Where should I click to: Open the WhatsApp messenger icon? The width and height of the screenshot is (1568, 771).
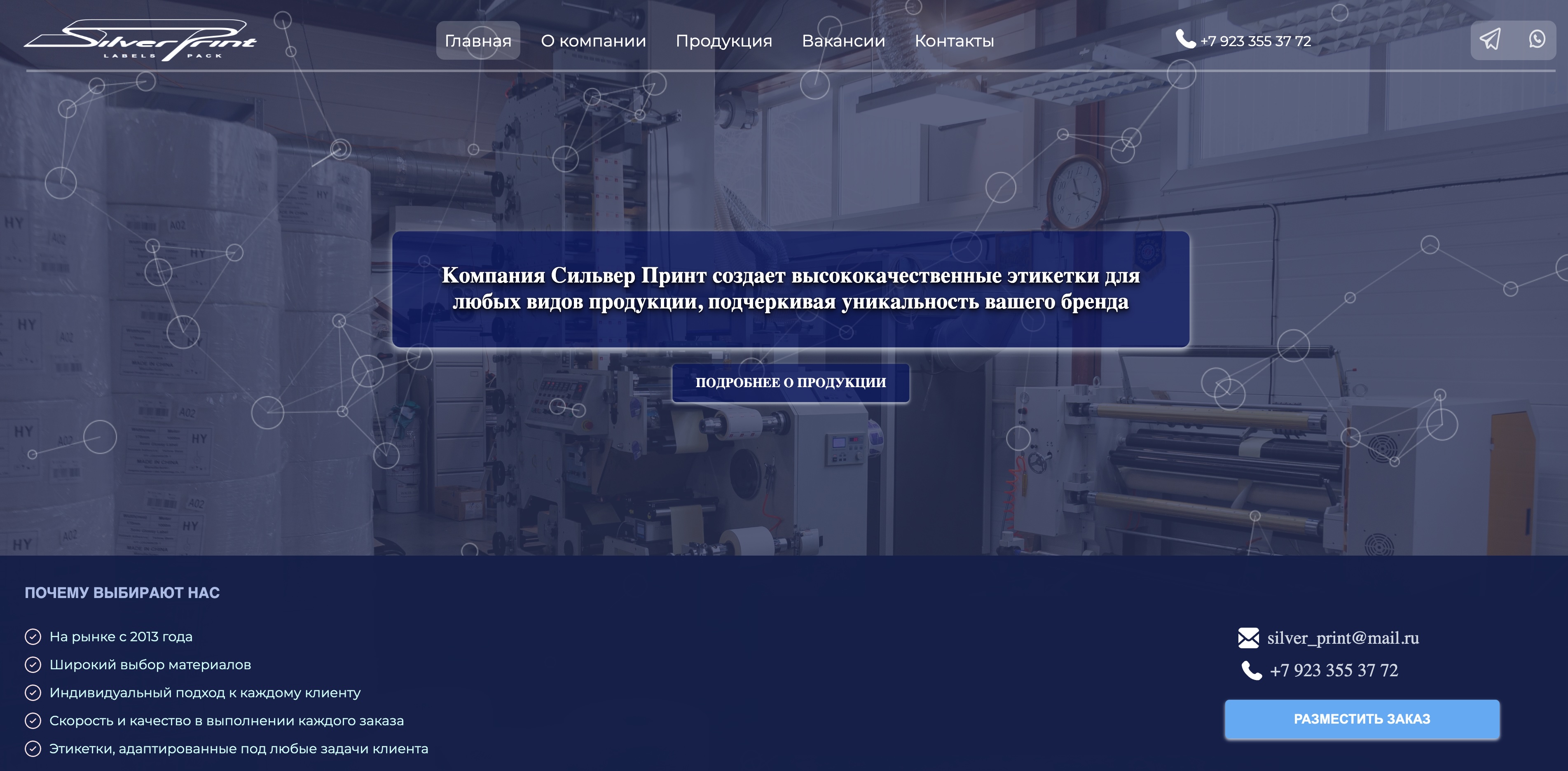click(x=1537, y=40)
